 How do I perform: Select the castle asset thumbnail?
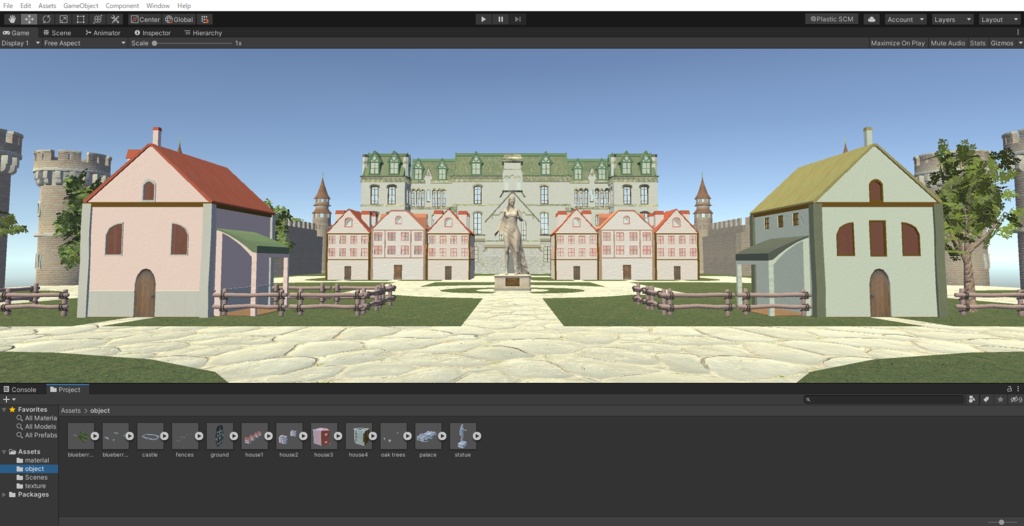(150, 436)
